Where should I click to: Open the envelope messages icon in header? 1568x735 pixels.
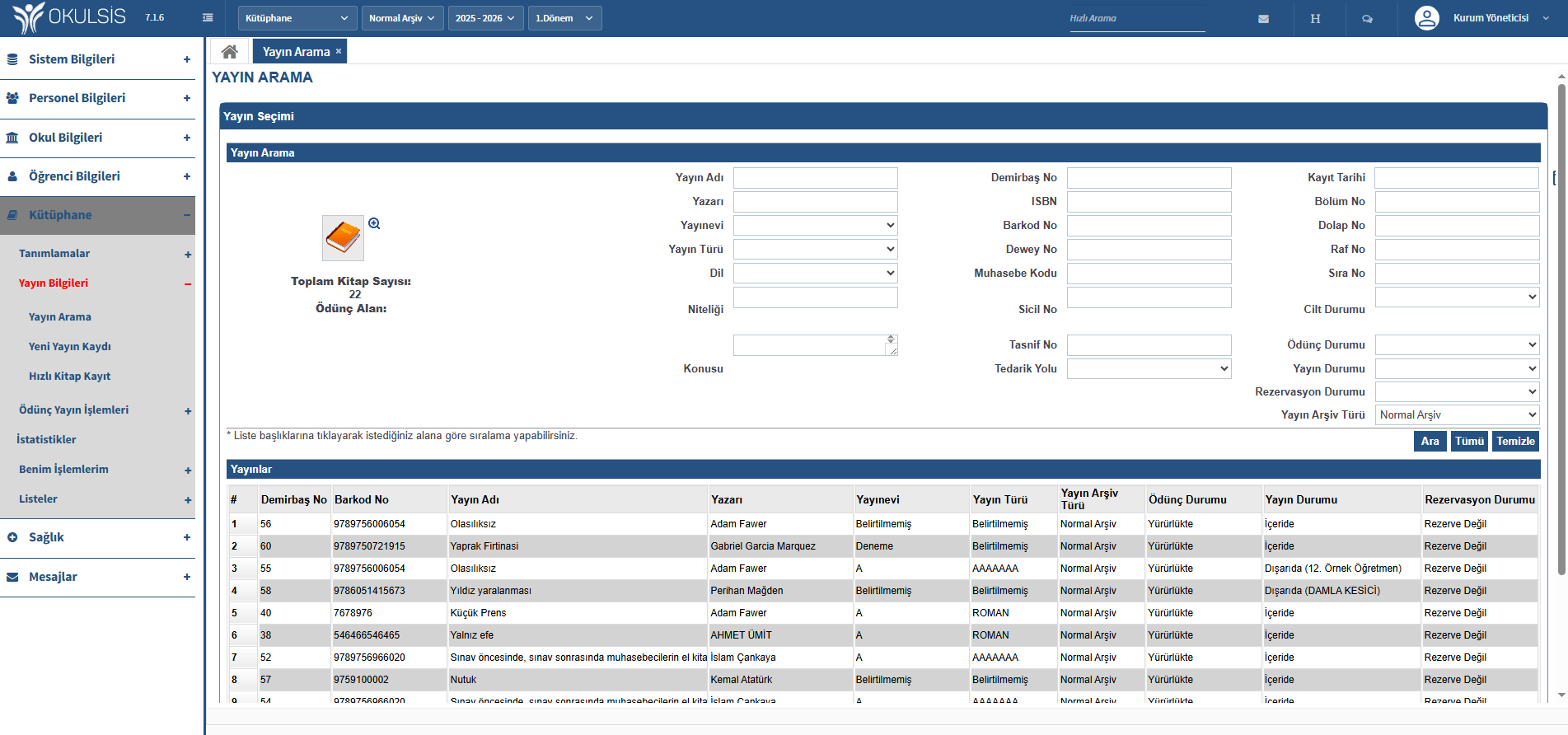pos(1263,19)
